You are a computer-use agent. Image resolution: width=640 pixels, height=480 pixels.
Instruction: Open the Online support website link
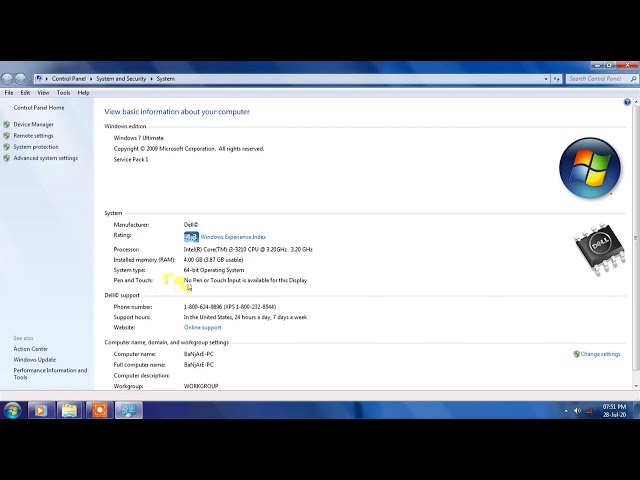point(202,327)
